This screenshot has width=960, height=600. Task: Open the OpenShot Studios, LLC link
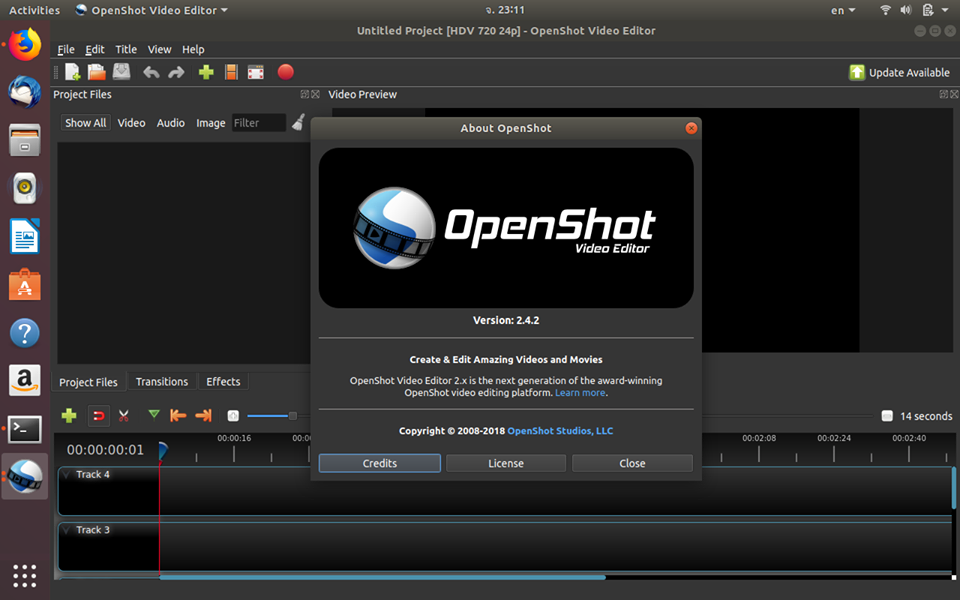click(560, 431)
